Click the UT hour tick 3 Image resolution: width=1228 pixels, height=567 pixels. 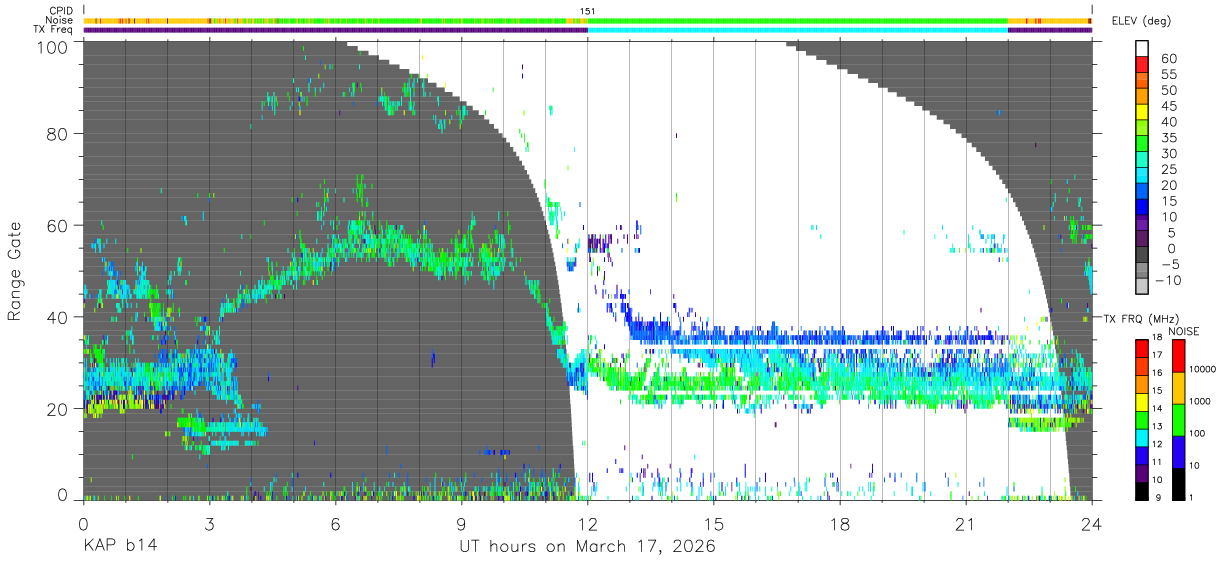[209, 522]
